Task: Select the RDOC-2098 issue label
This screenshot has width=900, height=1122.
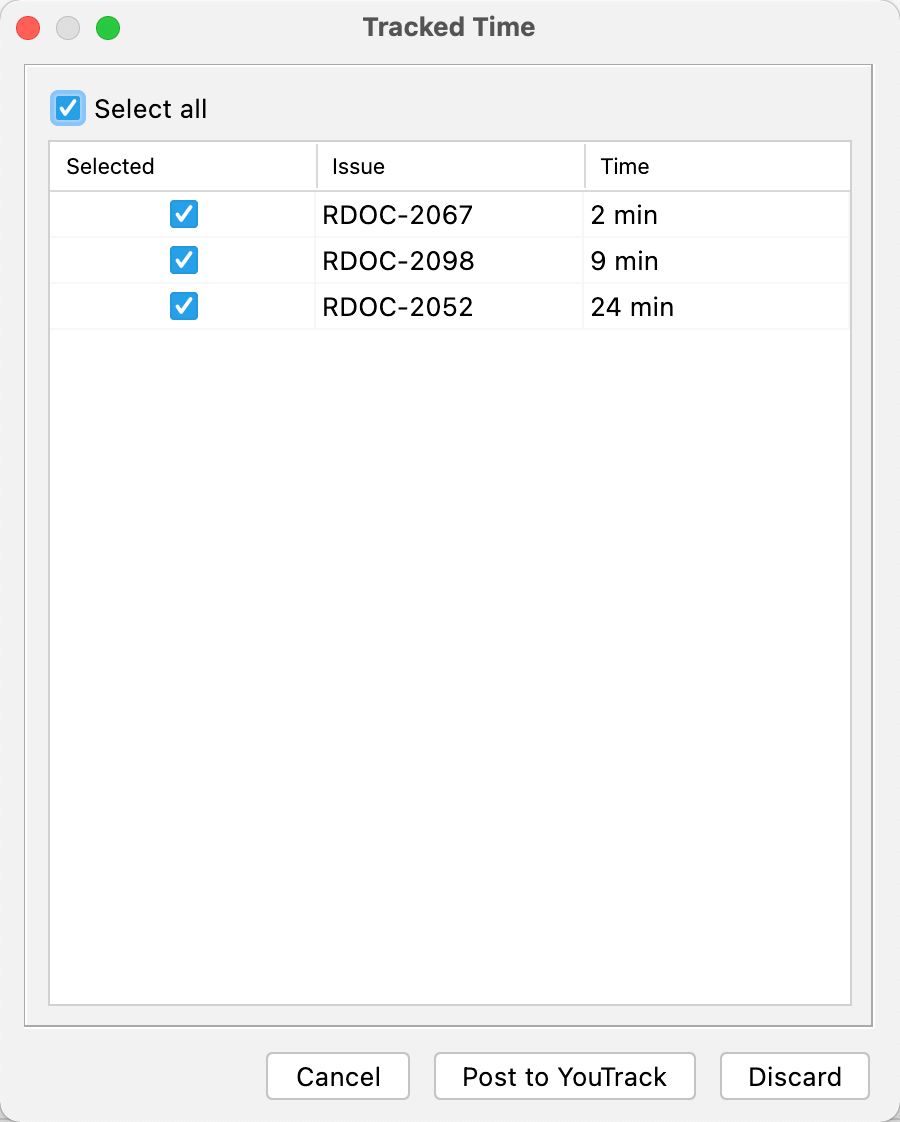Action: tap(397, 261)
